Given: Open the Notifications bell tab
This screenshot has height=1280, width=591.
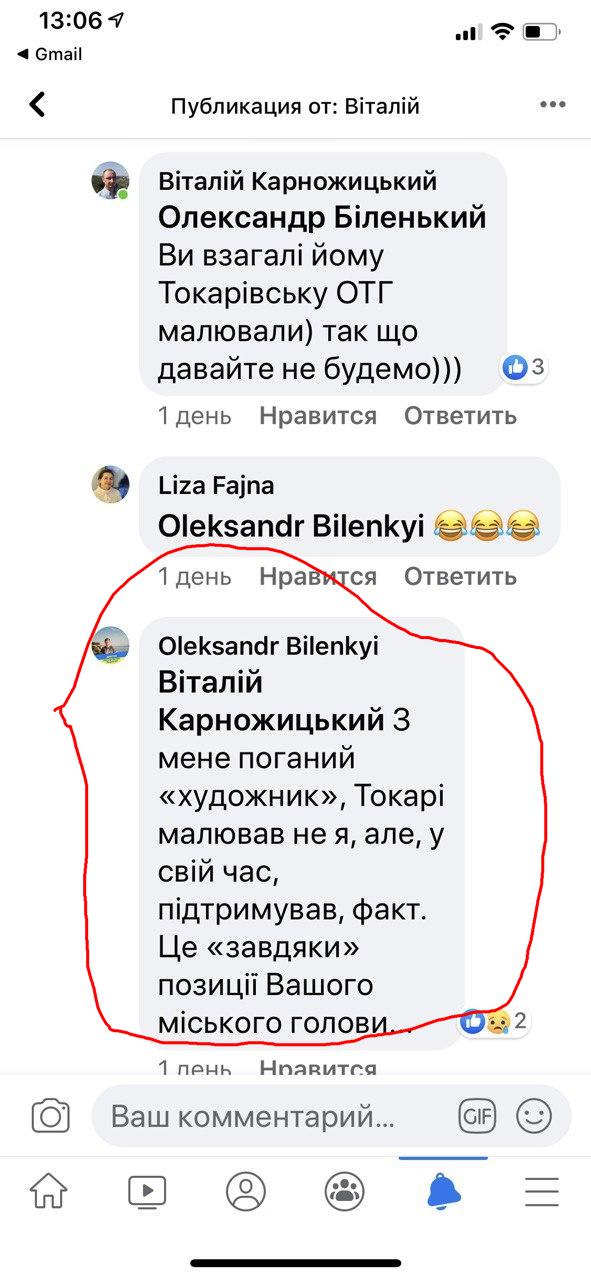Looking at the screenshot, I should pos(444,1191).
